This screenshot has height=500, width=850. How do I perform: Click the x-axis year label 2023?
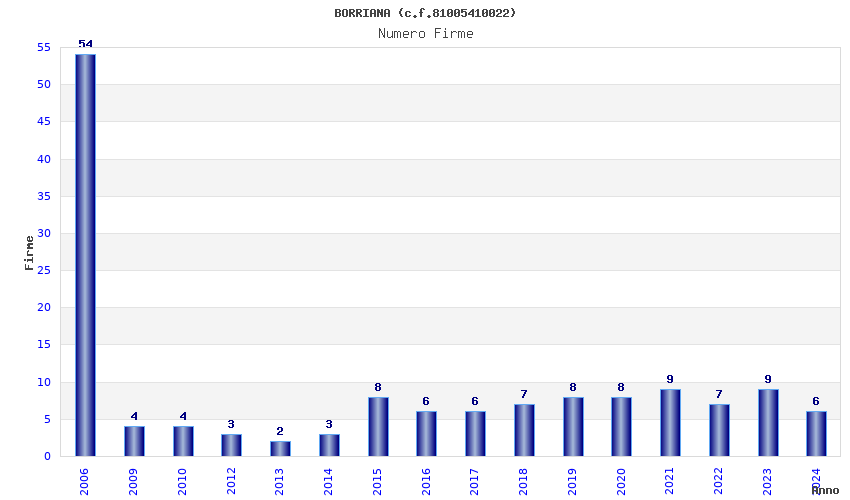pos(767,482)
